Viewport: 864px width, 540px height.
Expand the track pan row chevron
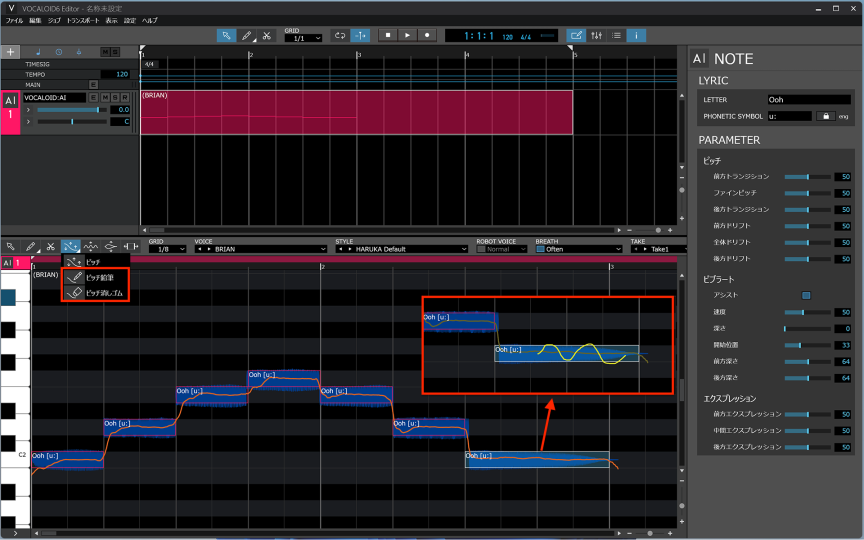tap(28, 121)
